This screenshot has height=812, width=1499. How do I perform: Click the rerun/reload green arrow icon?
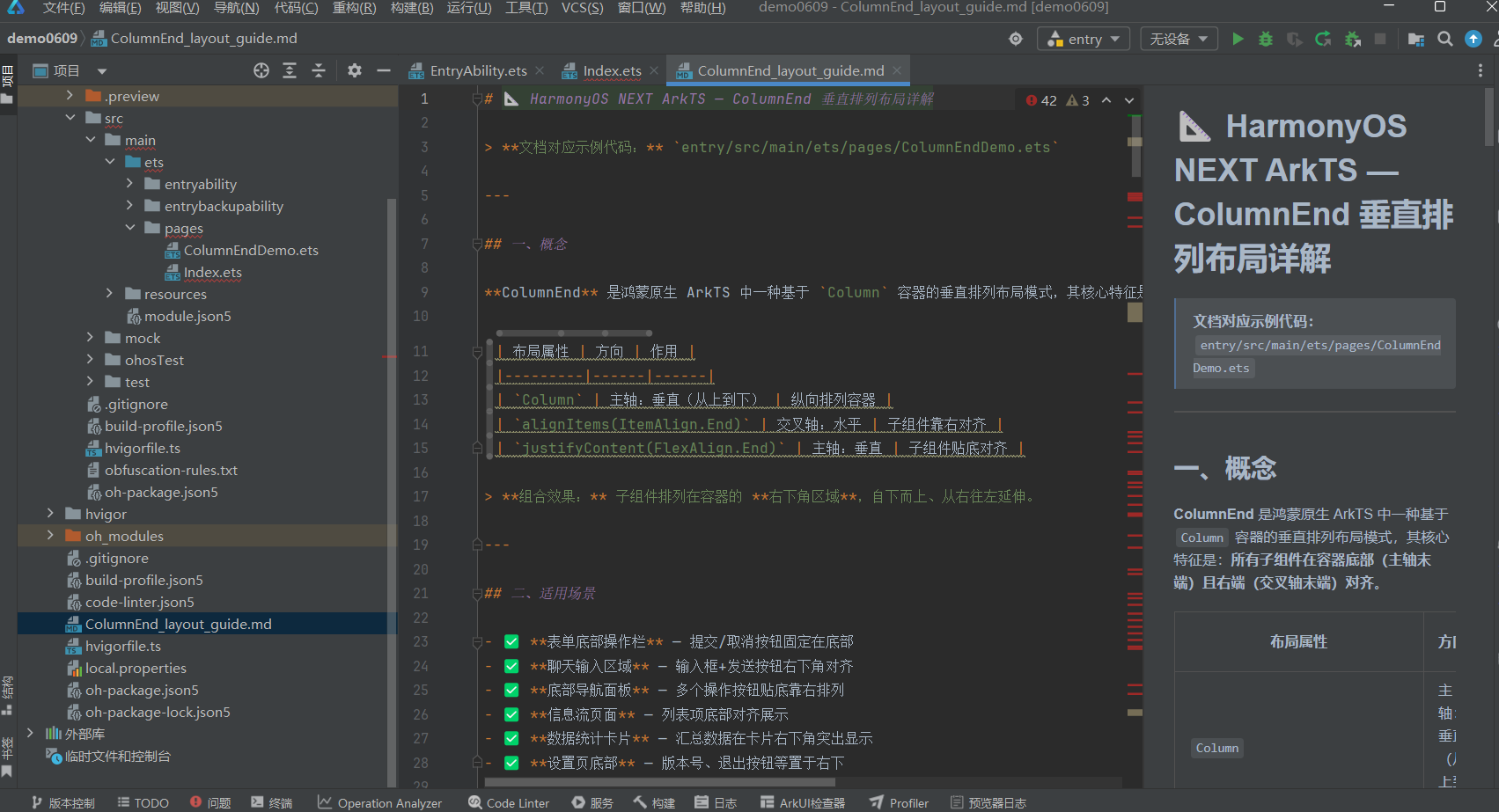coord(1323,39)
